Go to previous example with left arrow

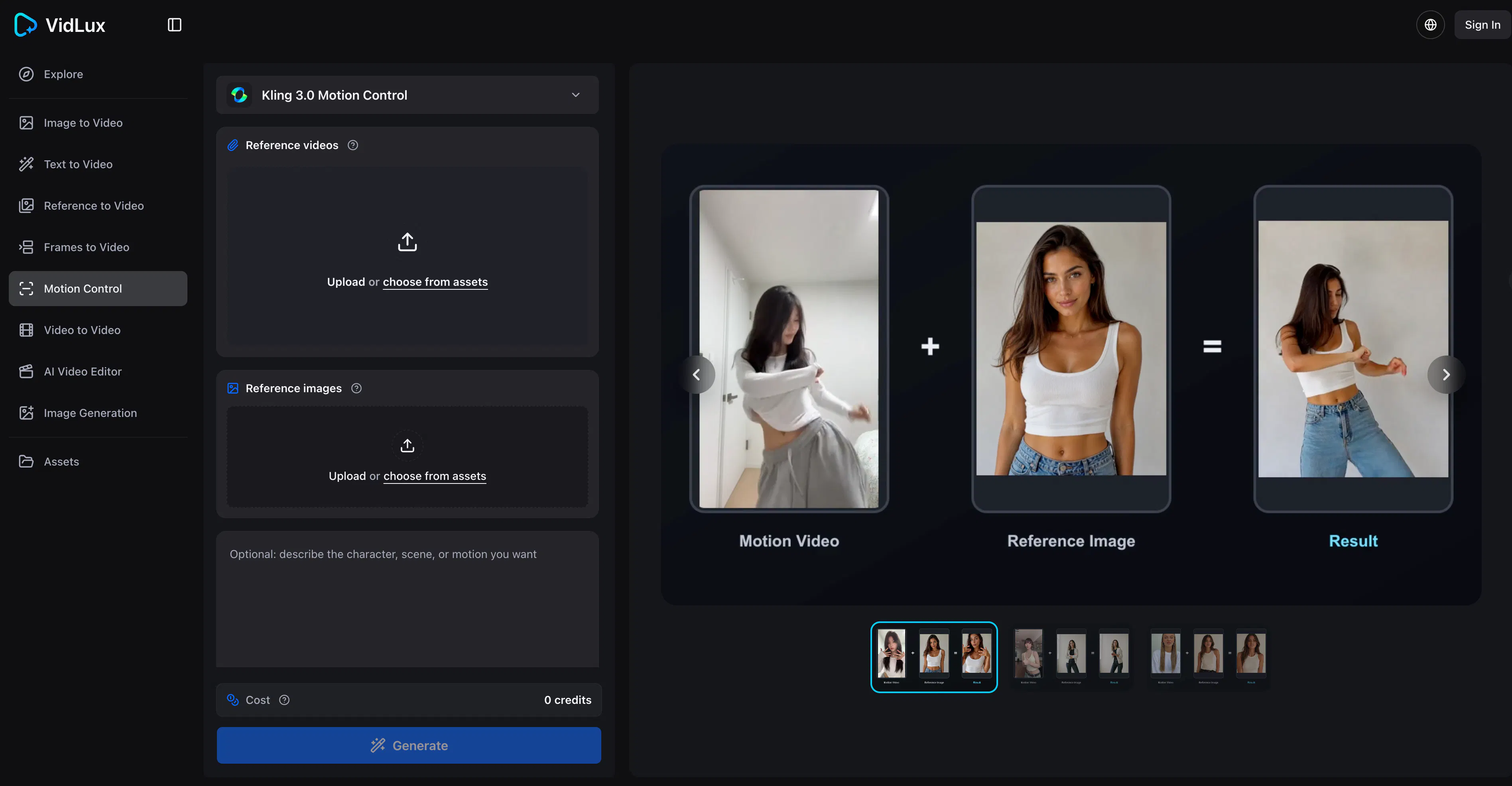696,375
